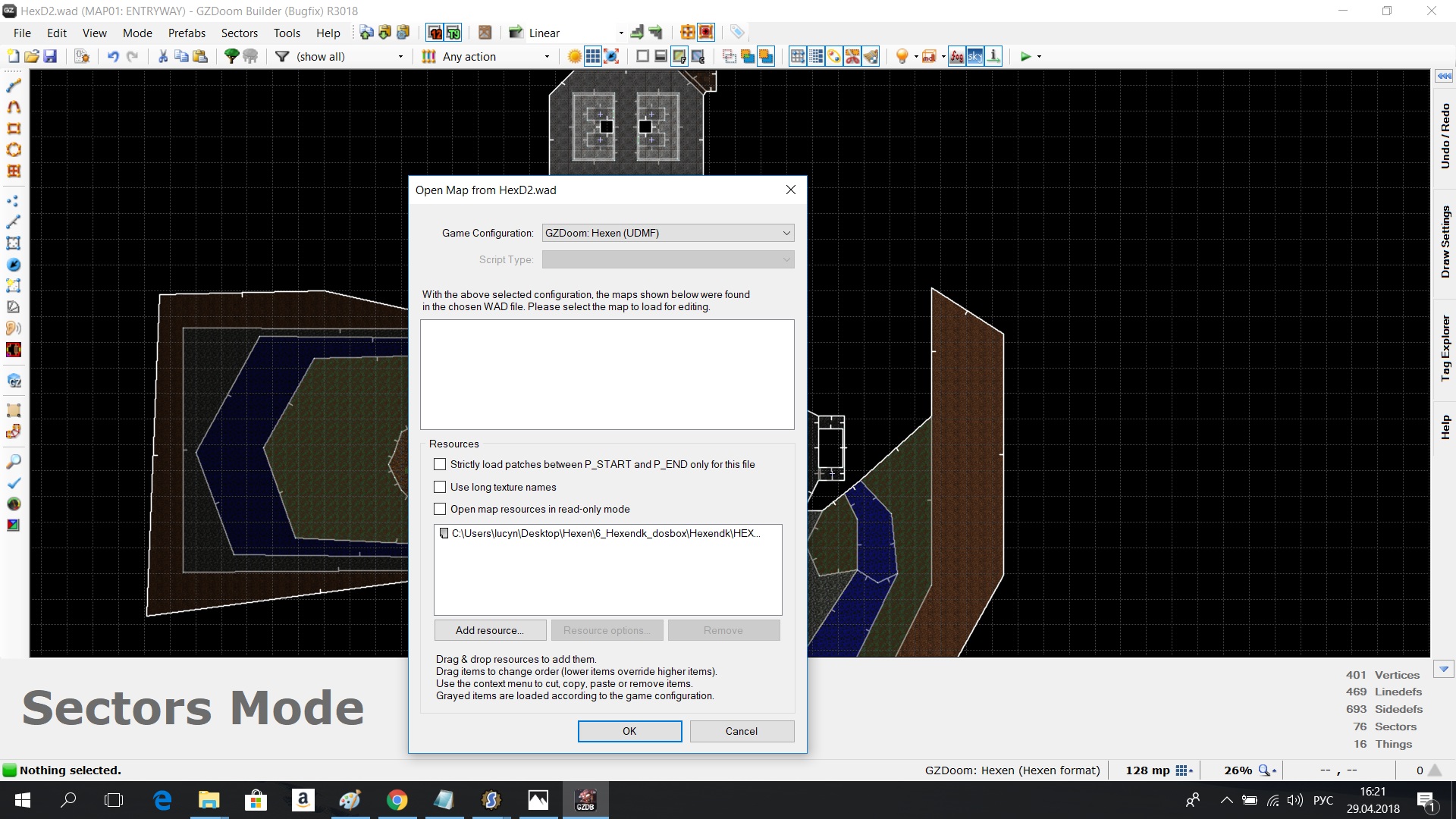Image resolution: width=1456 pixels, height=819 pixels.
Task: Open Test Map dropdown arrow beside play
Action: [1039, 57]
